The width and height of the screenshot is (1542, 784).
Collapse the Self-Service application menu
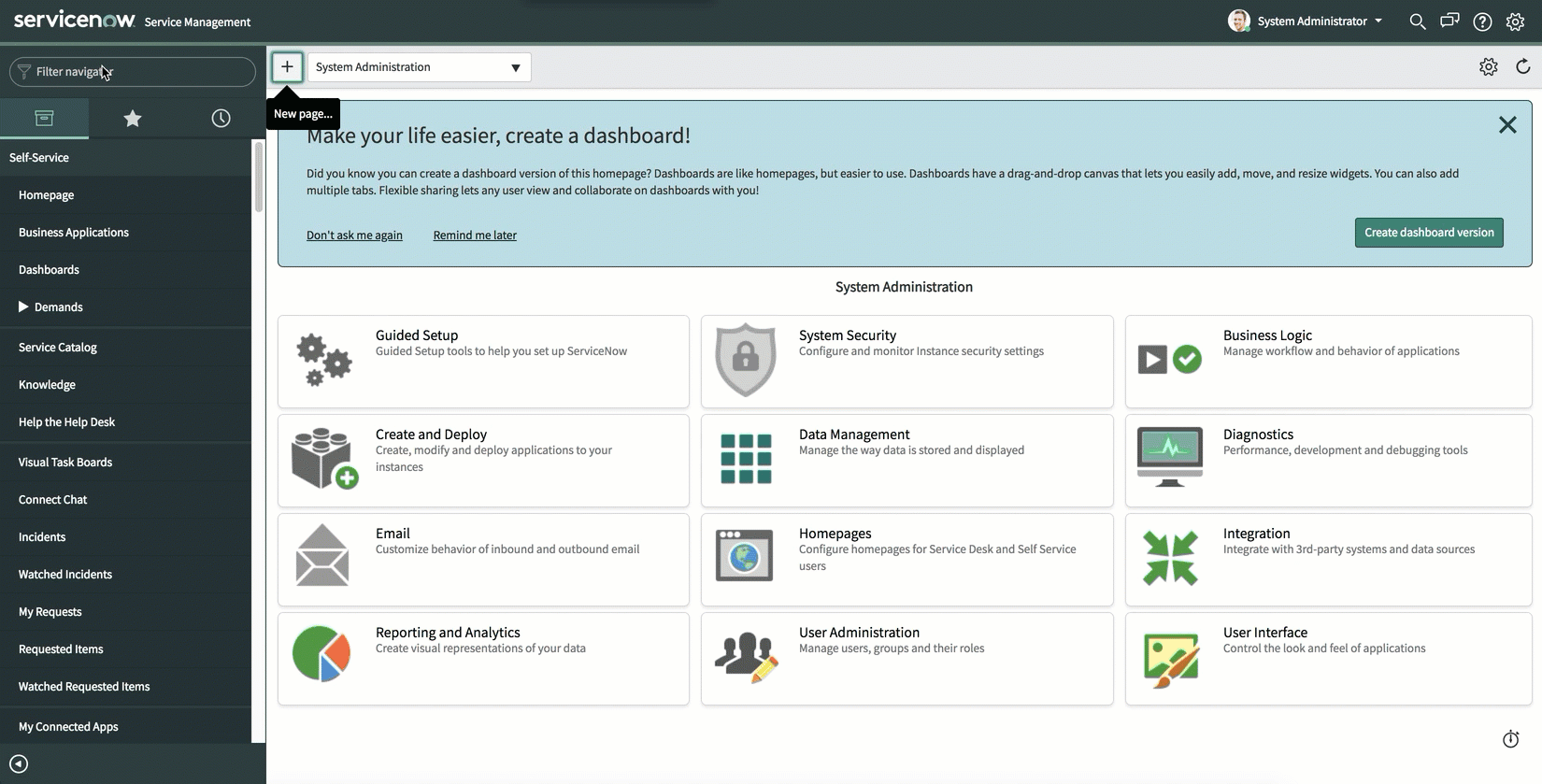click(x=39, y=158)
